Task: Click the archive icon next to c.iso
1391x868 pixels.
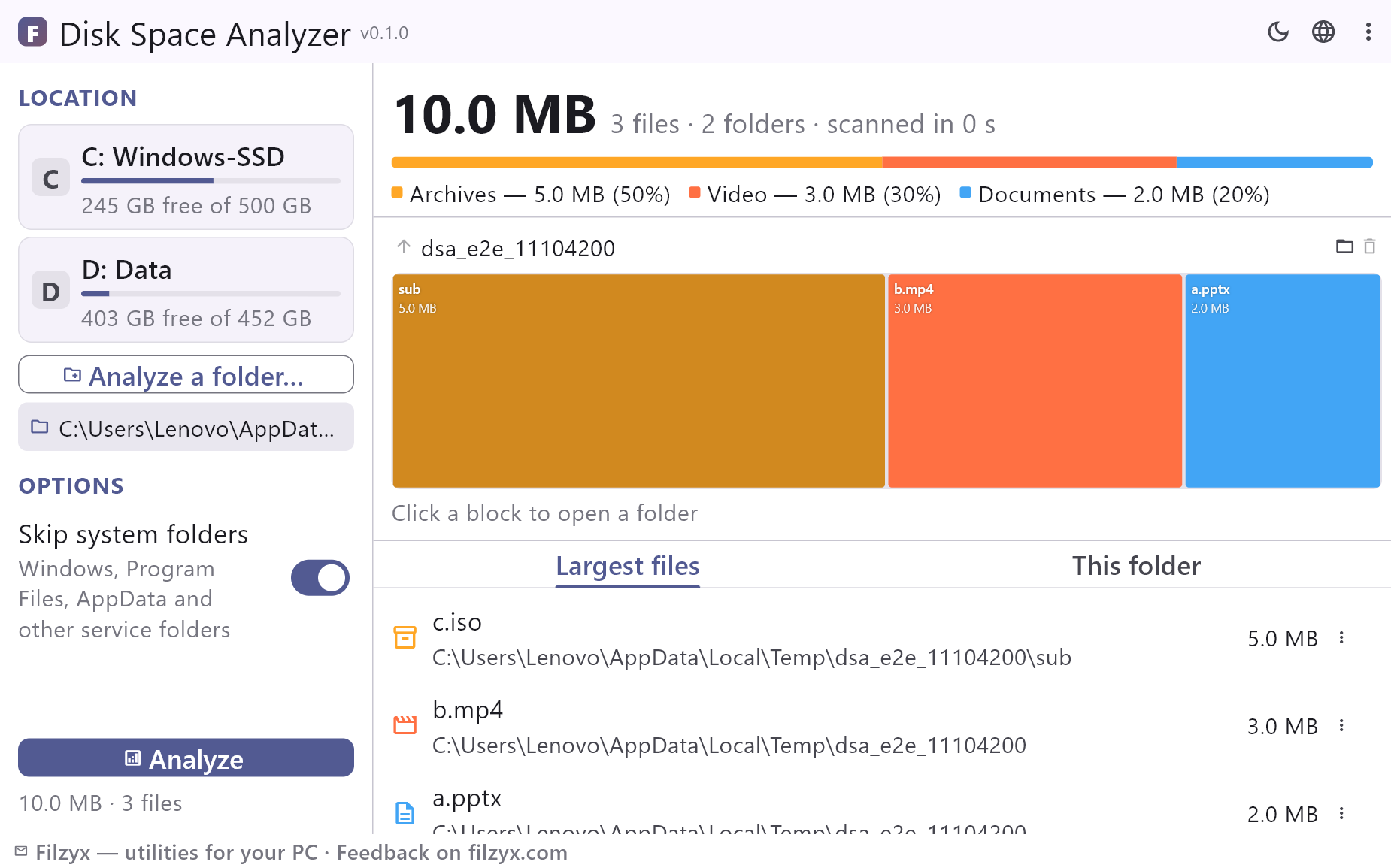Action: click(x=405, y=637)
